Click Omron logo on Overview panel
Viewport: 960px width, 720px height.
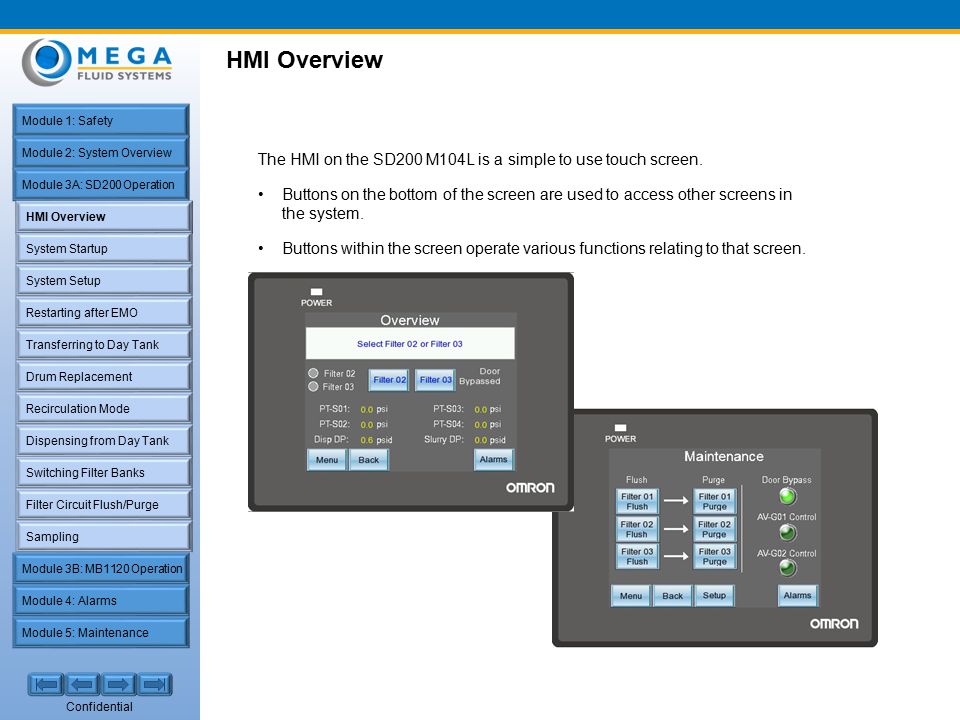530,487
